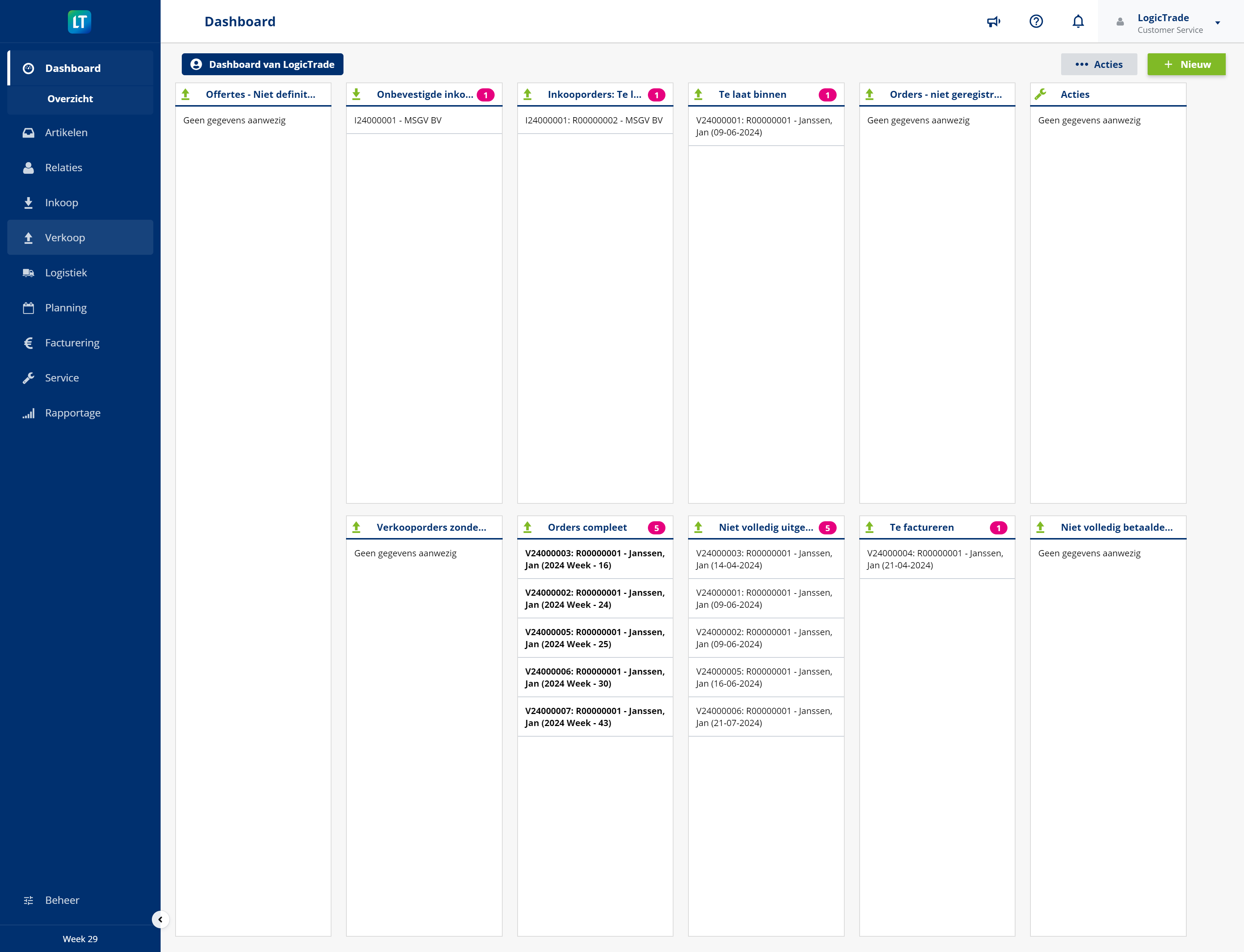Click the Facturering euro icon
This screenshot has height=952, width=1244.
coord(28,343)
